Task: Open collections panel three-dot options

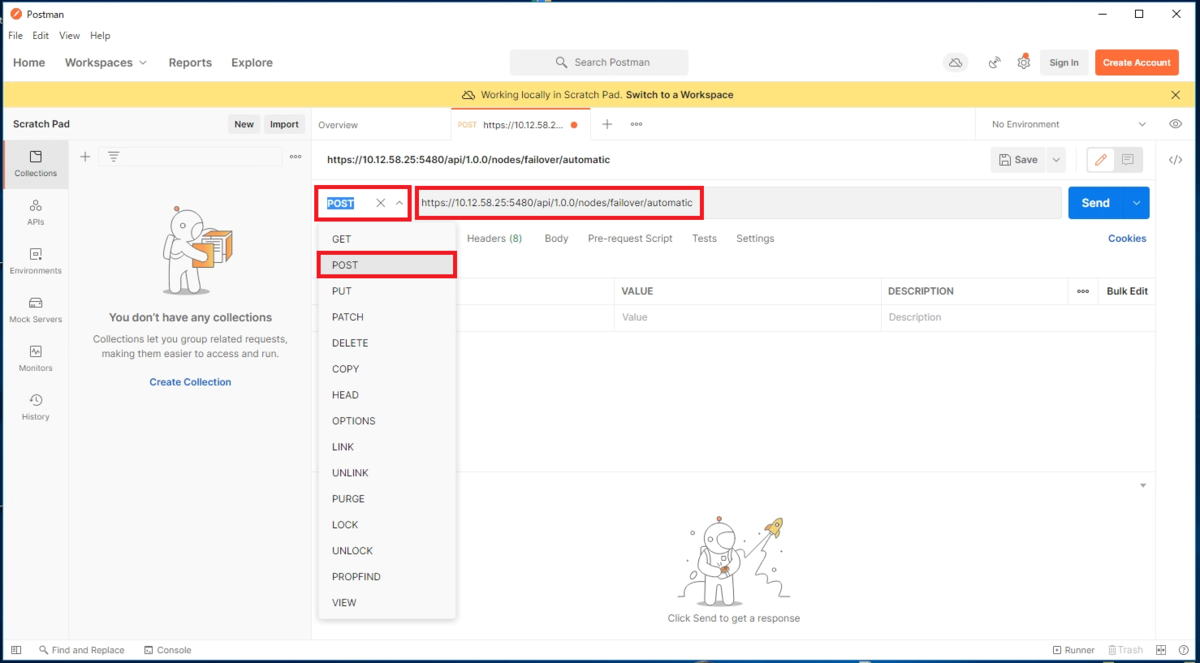Action: [295, 156]
